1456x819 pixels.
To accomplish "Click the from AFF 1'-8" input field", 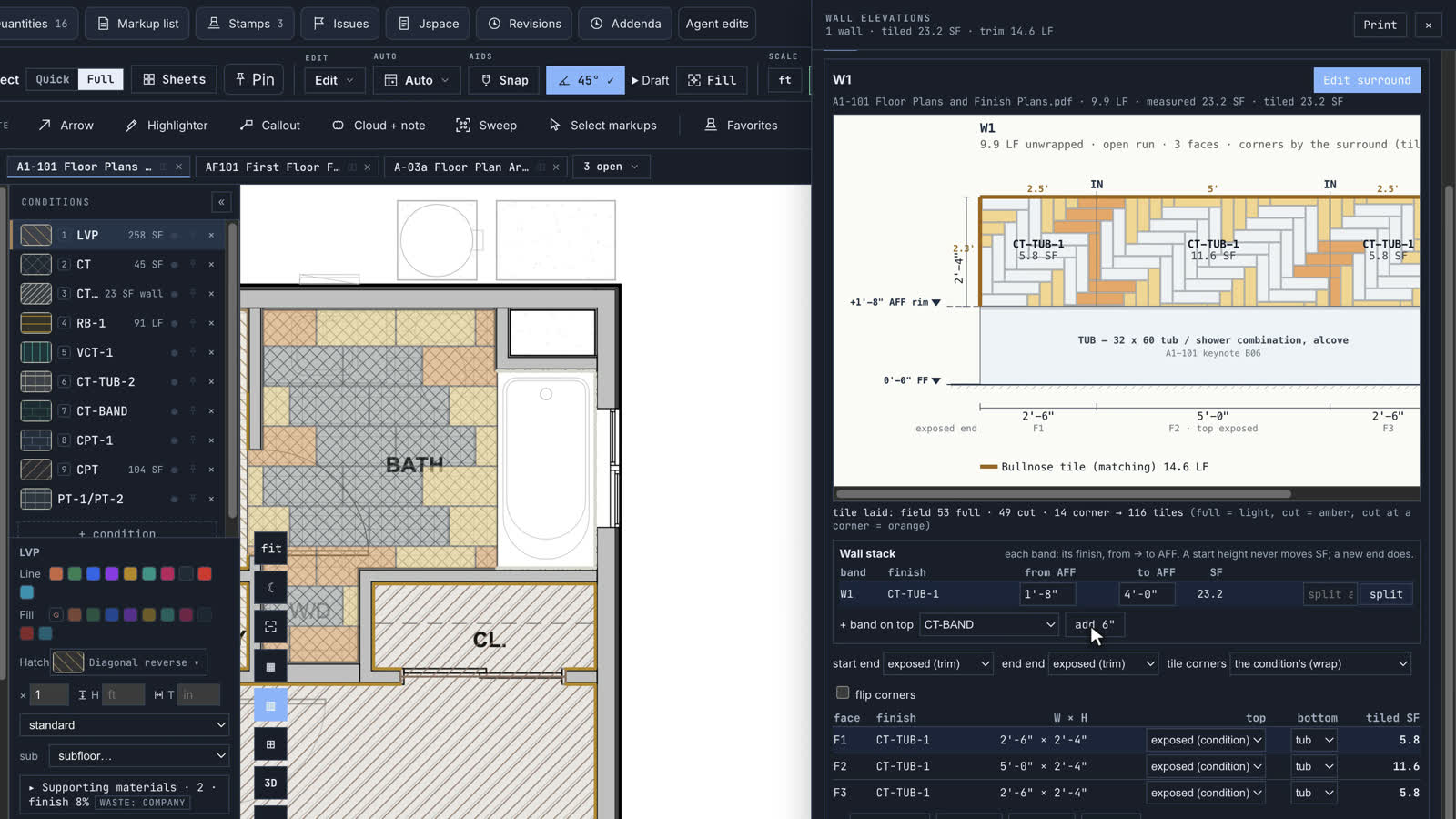I will (1047, 594).
